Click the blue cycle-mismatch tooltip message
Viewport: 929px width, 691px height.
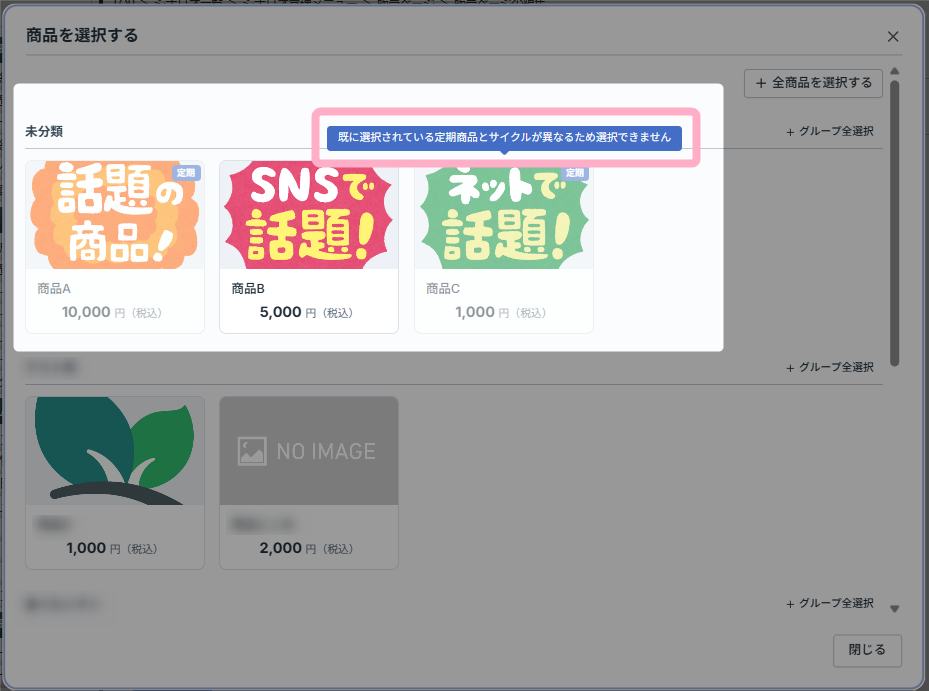click(504, 137)
